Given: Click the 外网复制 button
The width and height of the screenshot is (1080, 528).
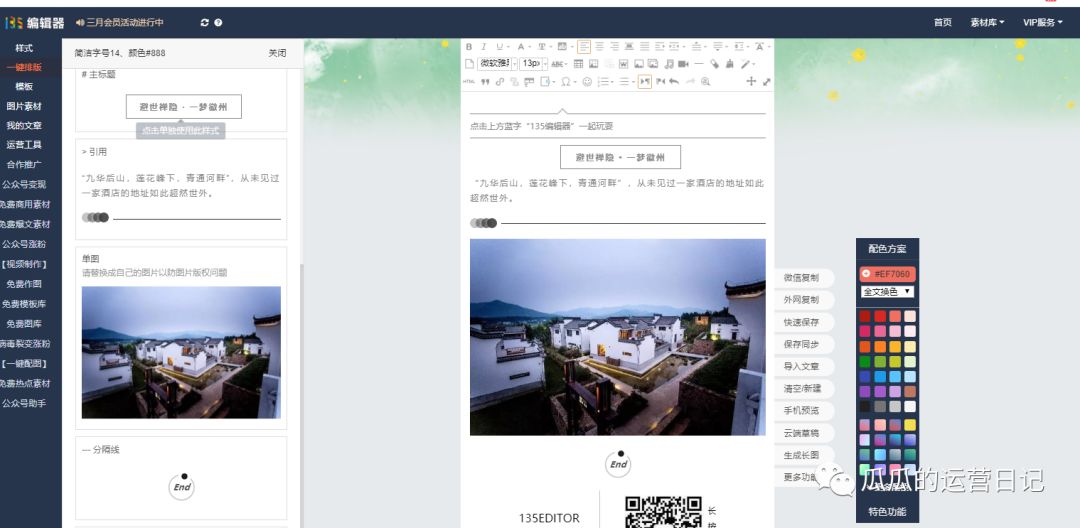Looking at the screenshot, I should tap(801, 300).
